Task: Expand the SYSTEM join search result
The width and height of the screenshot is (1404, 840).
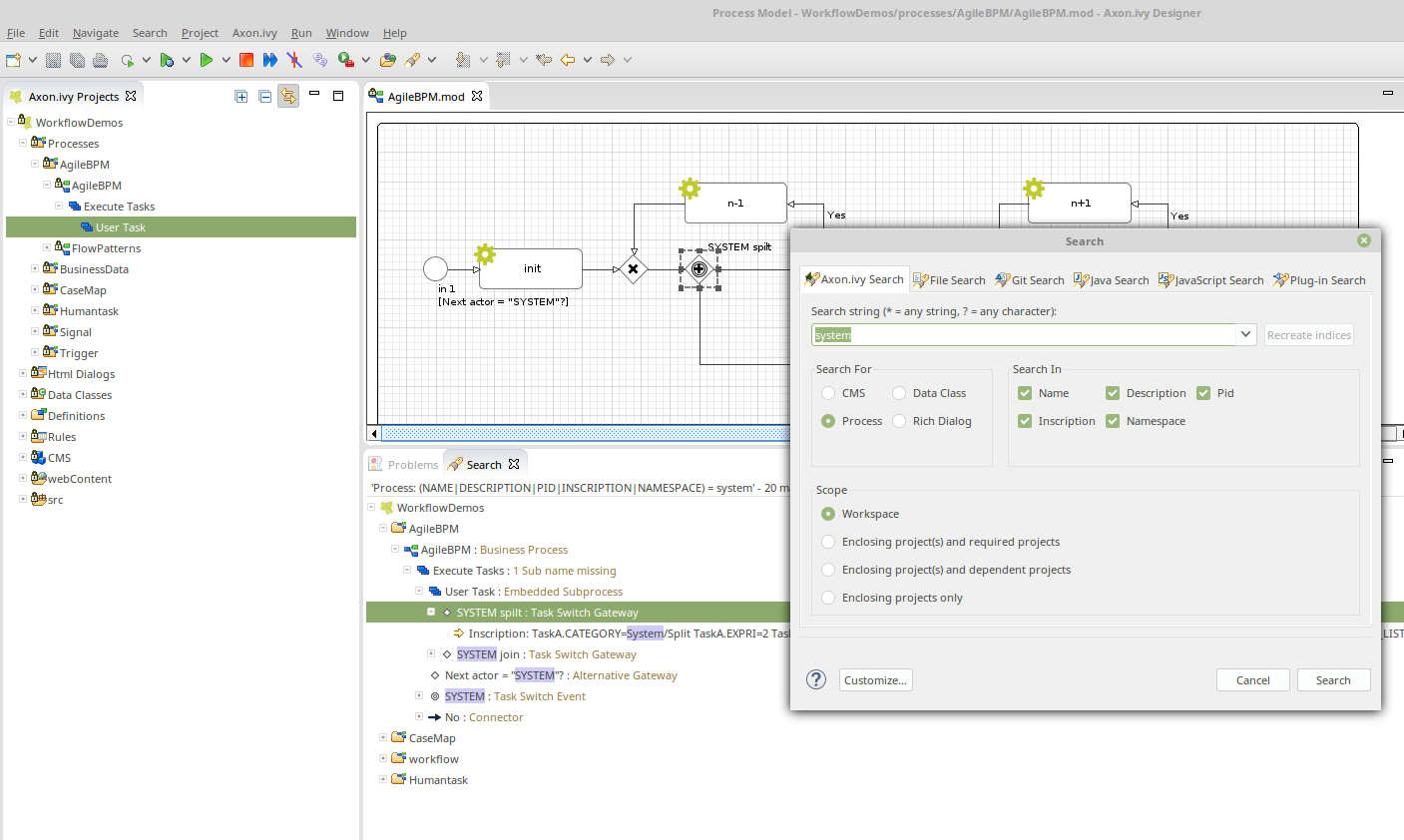Action: coord(431,653)
